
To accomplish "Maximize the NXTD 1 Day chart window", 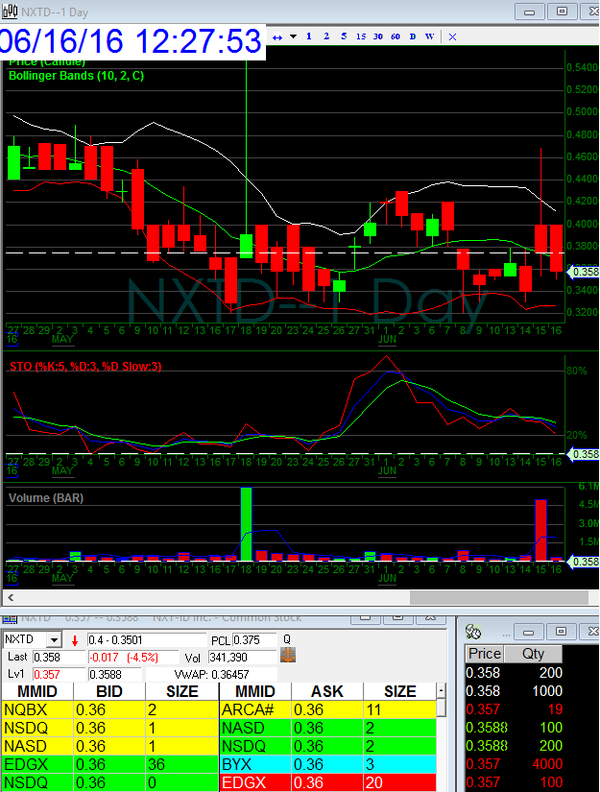I will coord(562,11).
